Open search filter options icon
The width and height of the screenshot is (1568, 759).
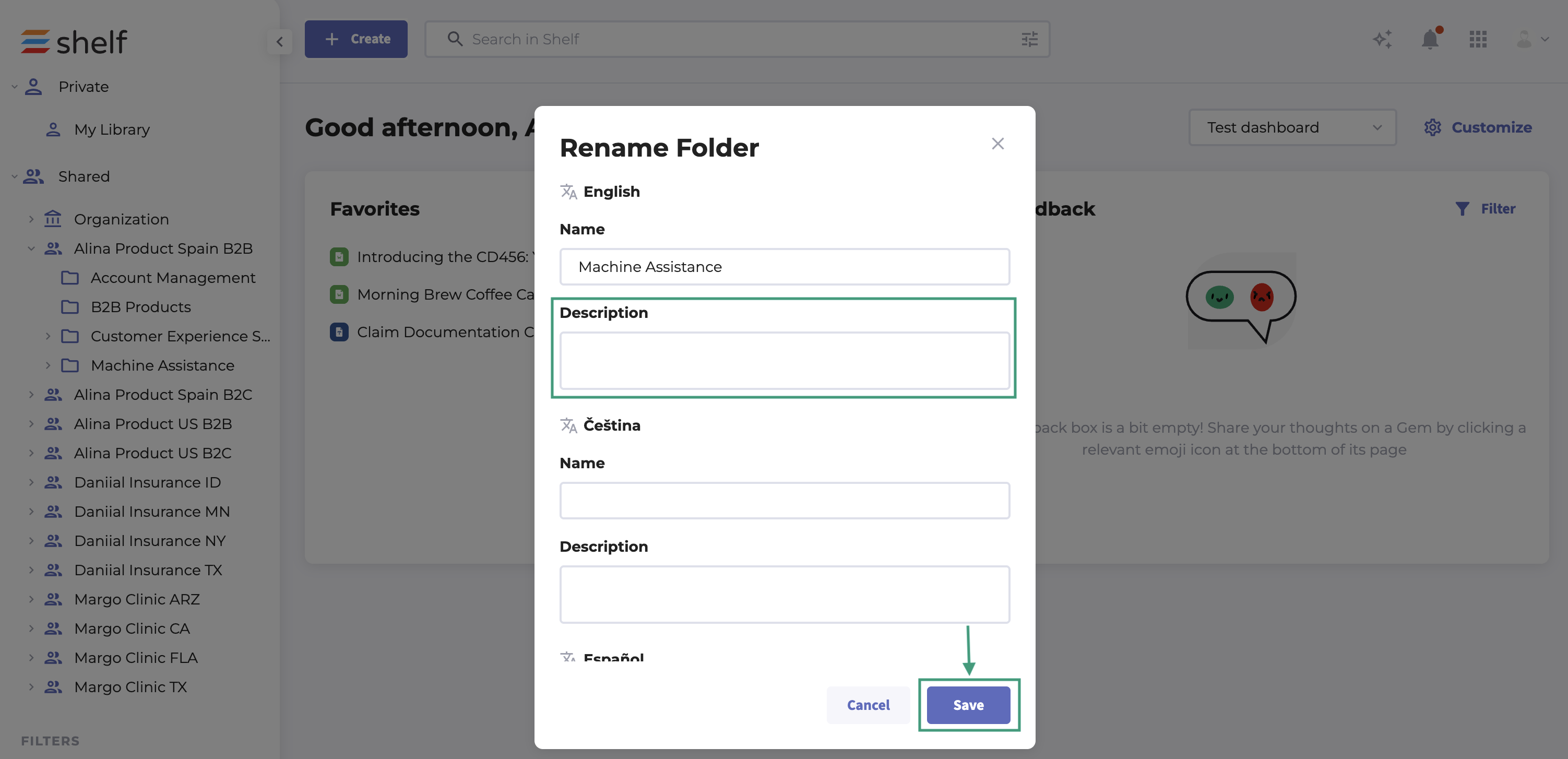(x=1029, y=40)
